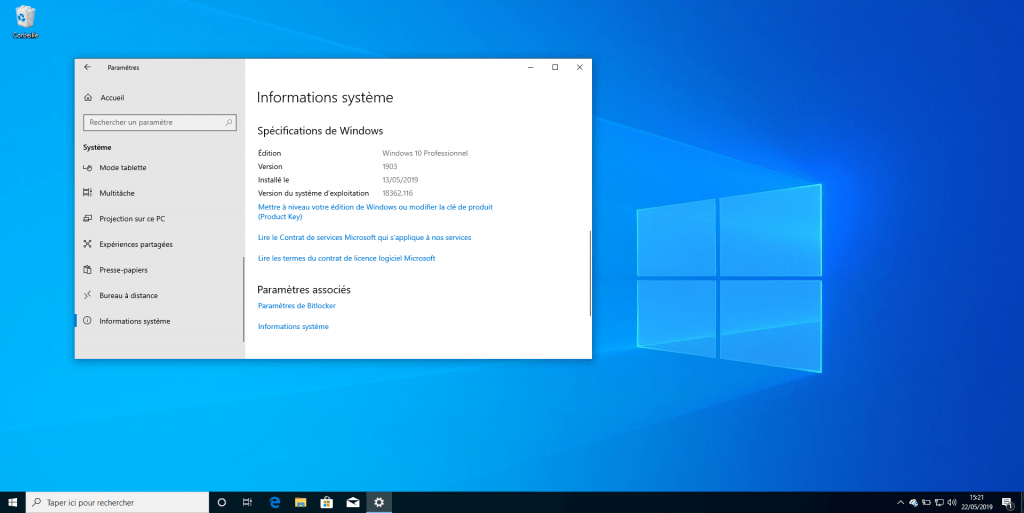Show hidden system tray icons

click(901, 503)
